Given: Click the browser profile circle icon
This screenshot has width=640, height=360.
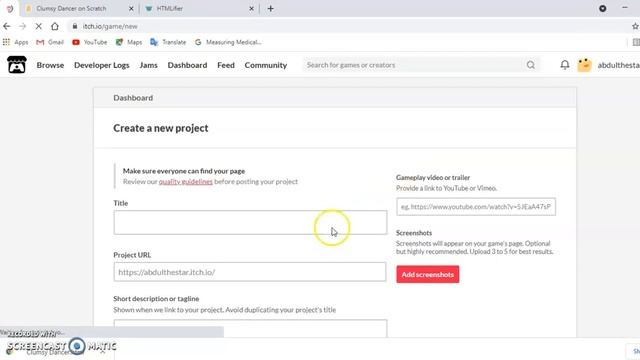Looking at the screenshot, I should (x=602, y=9).
